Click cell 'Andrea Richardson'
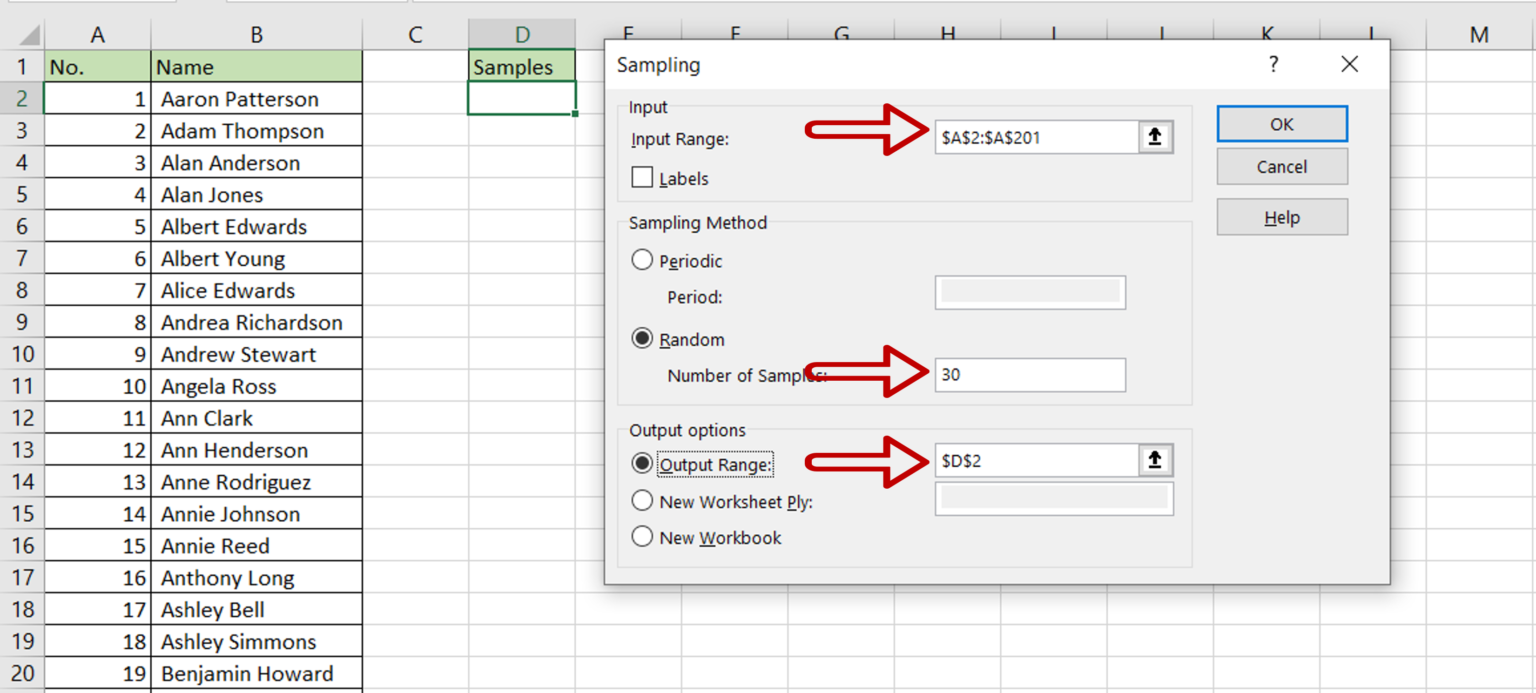This screenshot has height=693, width=1536. (257, 322)
